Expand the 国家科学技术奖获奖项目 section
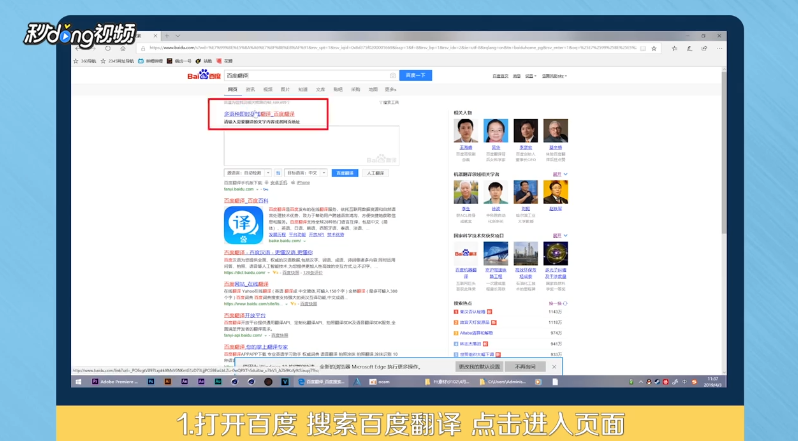798x441 pixels. 560,236
